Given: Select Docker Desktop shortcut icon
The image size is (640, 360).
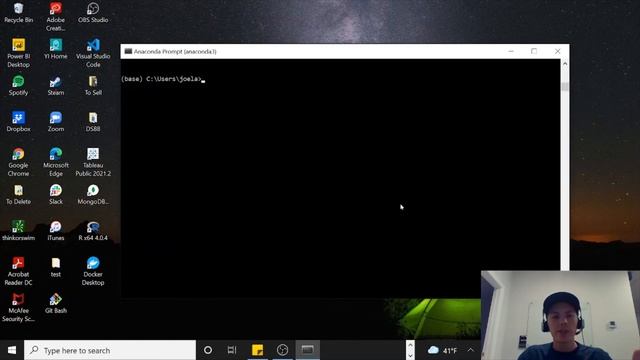Looking at the screenshot, I should tap(93, 271).
